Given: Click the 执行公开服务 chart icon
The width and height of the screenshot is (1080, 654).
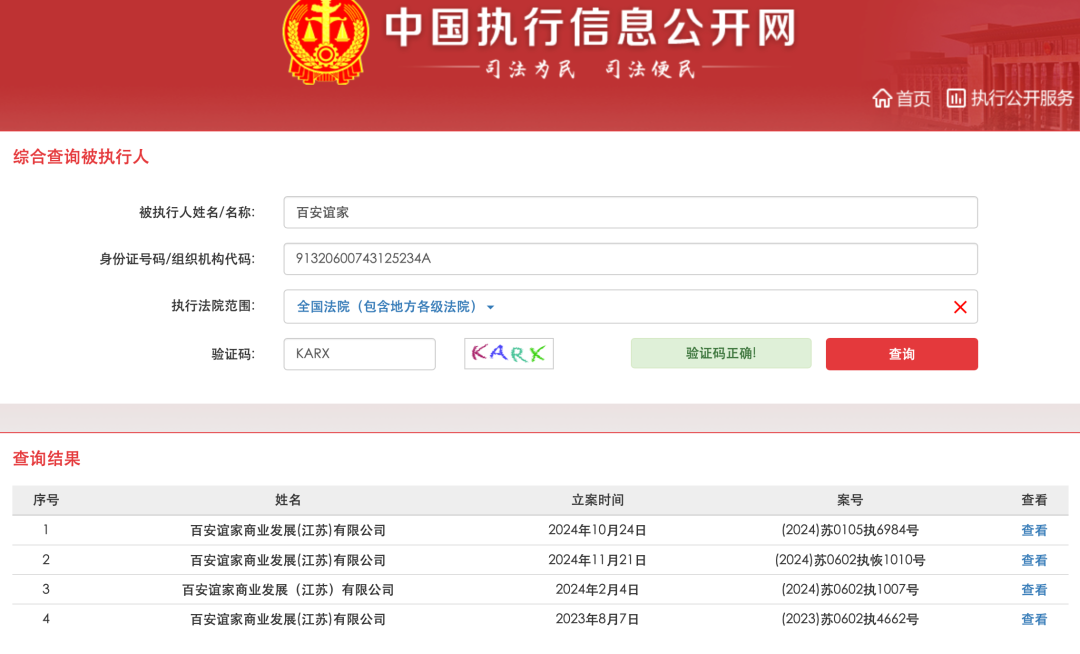Looking at the screenshot, I should coord(956,98).
